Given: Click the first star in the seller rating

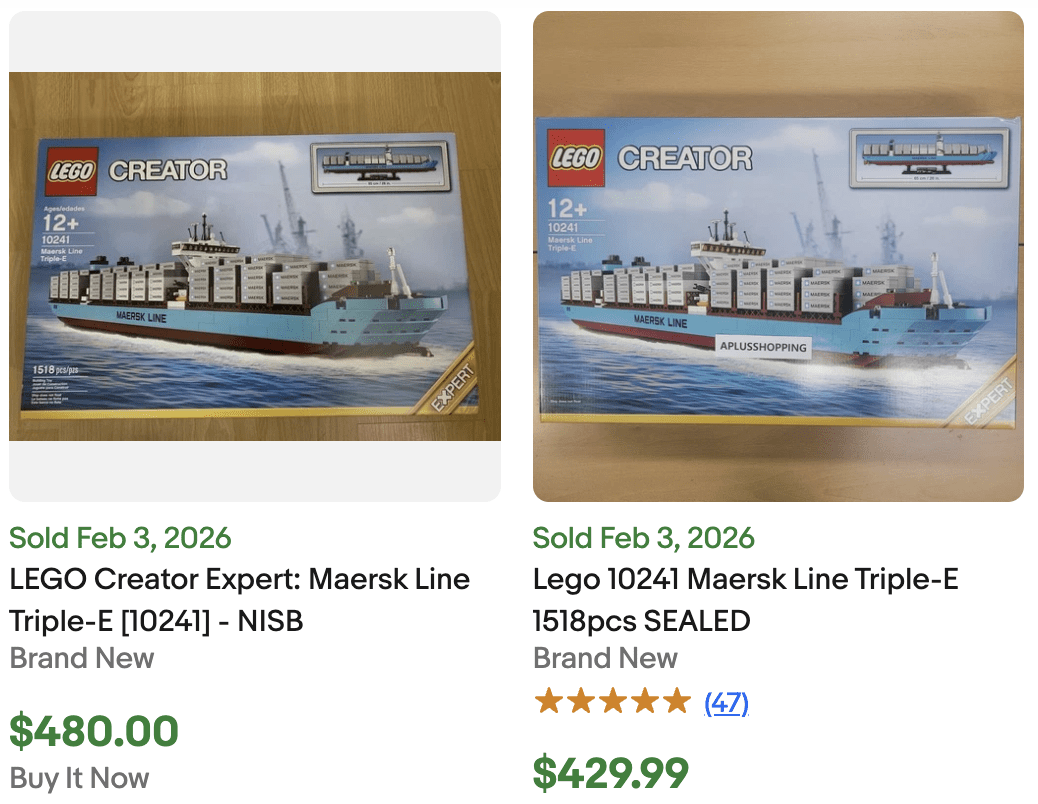Looking at the screenshot, I should click(x=551, y=702).
